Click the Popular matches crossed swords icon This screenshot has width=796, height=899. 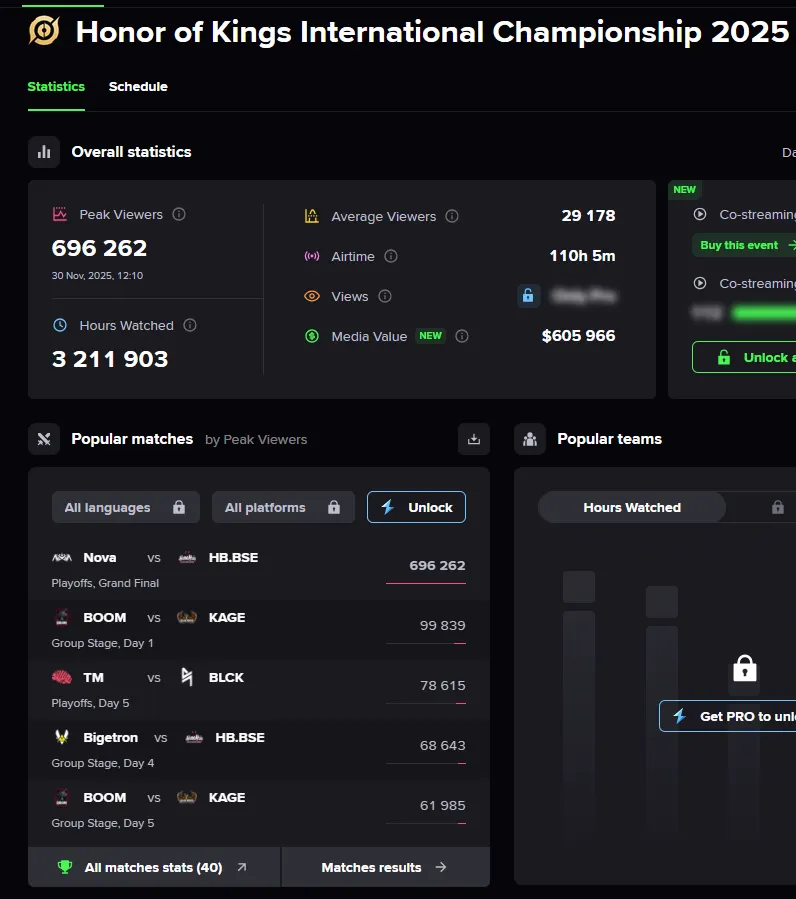coord(44,439)
